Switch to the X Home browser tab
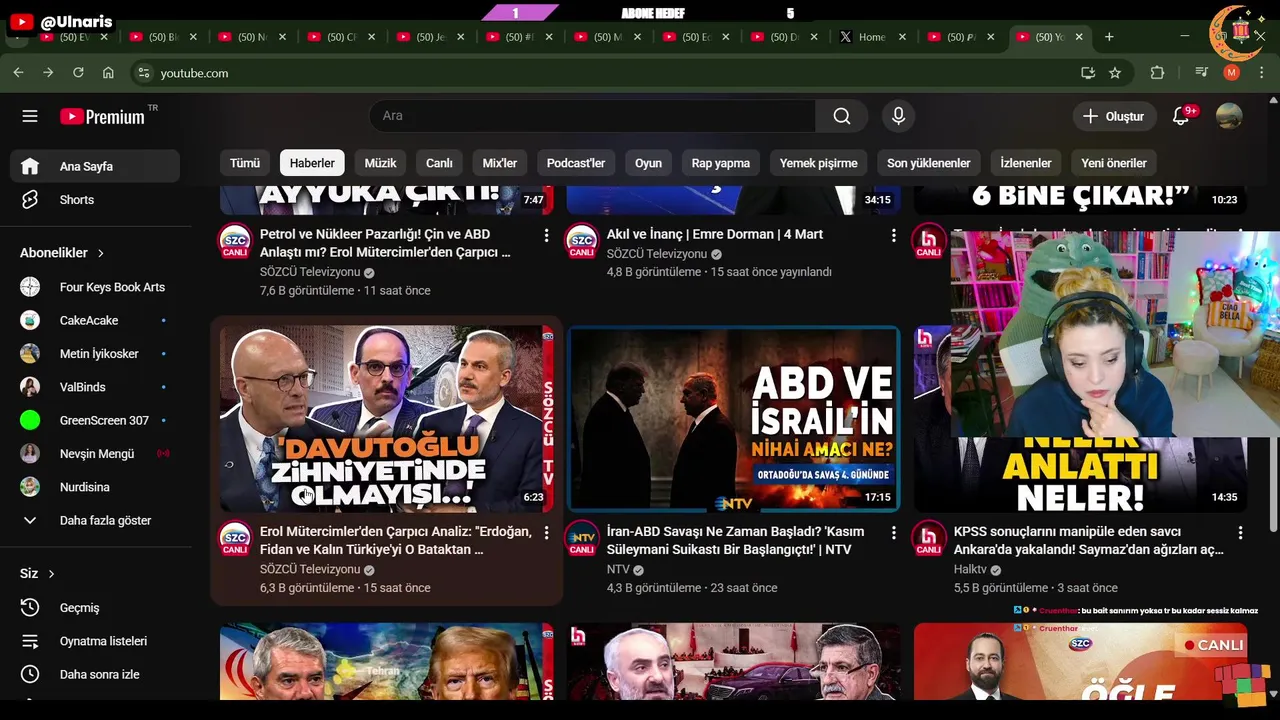Image resolution: width=1280 pixels, height=720 pixels. click(872, 37)
